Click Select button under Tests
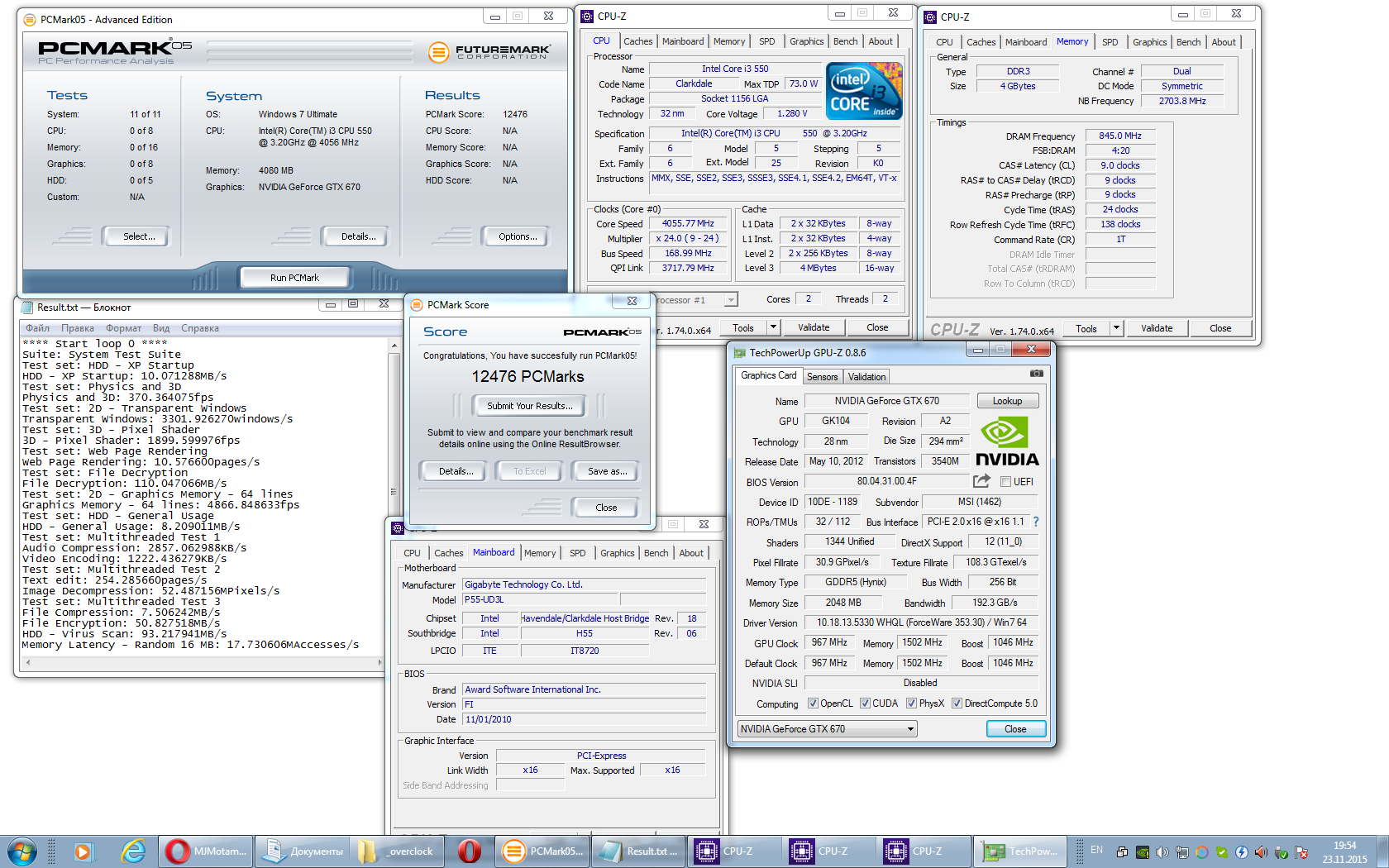1389x868 pixels. (x=138, y=236)
